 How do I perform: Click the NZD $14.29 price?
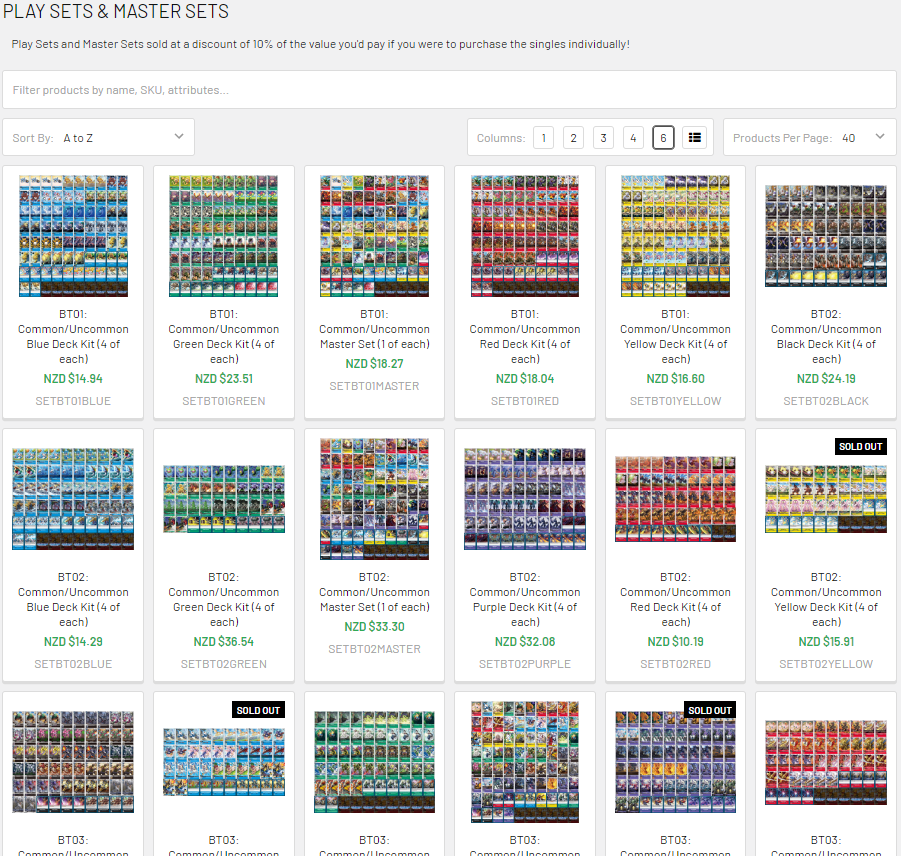[73, 642]
